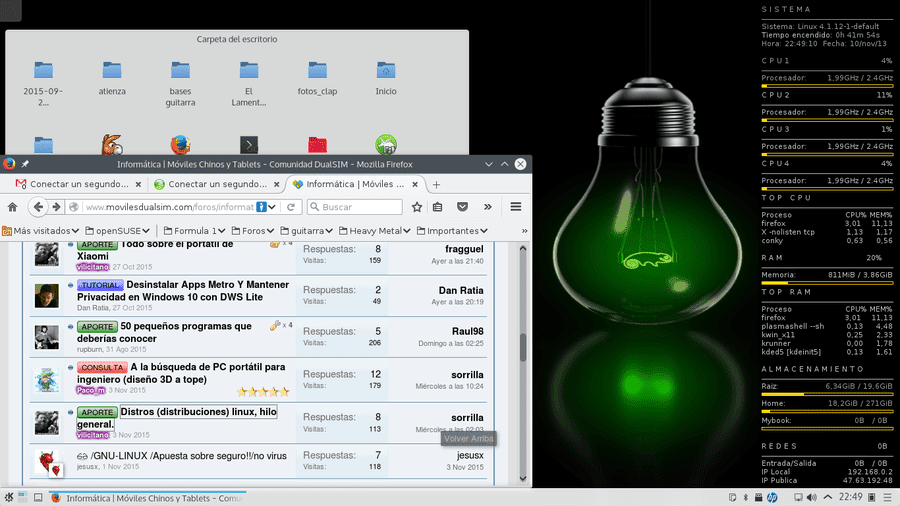The height and width of the screenshot is (506, 900).
Task: Open a new tab with plus button
Action: pyautogui.click(x=436, y=185)
